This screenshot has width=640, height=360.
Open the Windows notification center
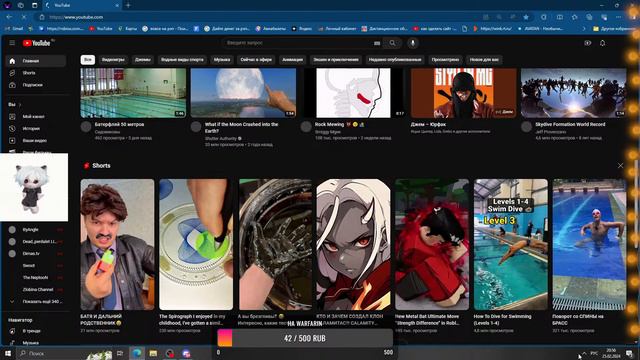coord(629,353)
